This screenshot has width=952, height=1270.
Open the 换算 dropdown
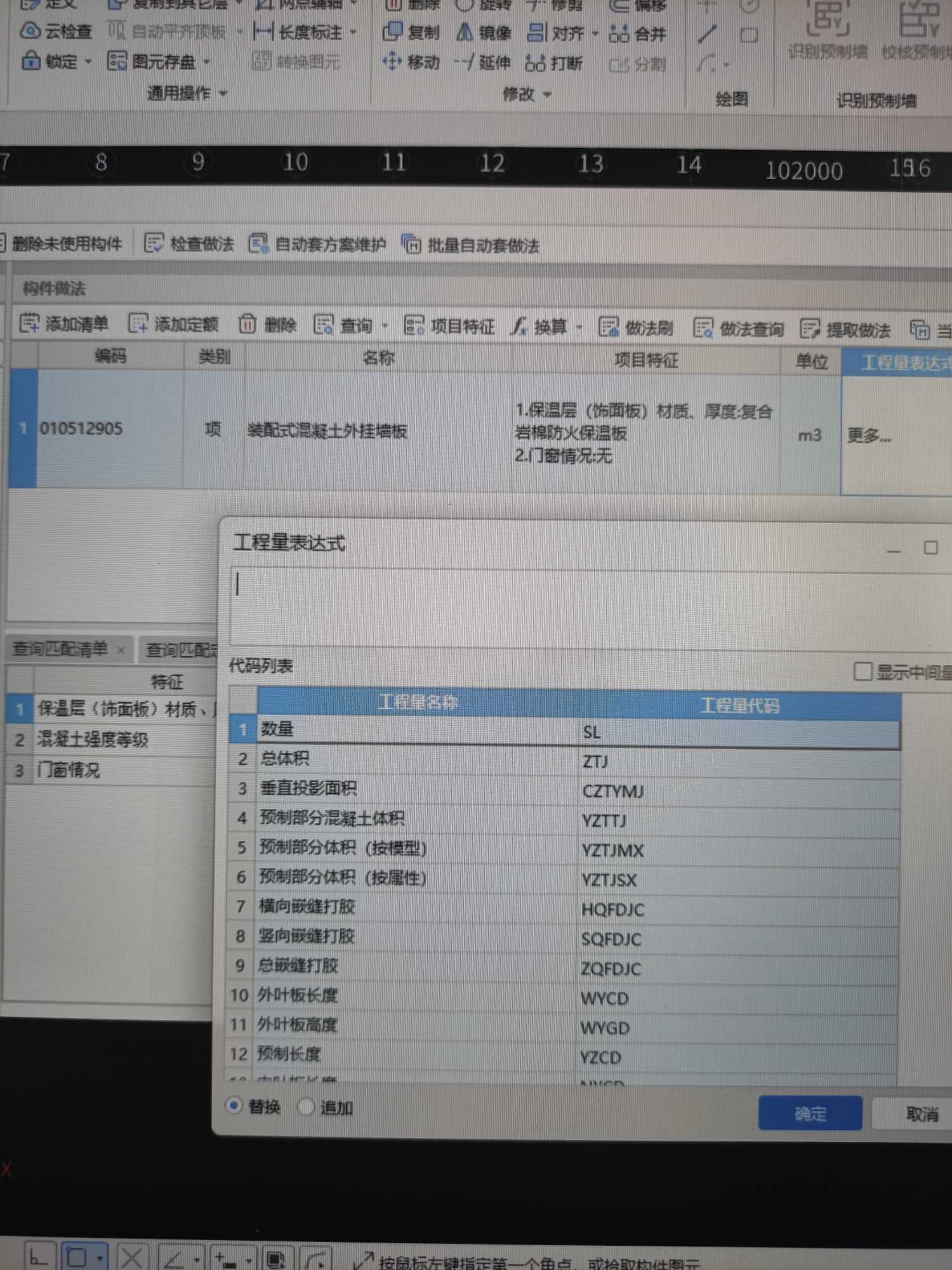[x=579, y=327]
